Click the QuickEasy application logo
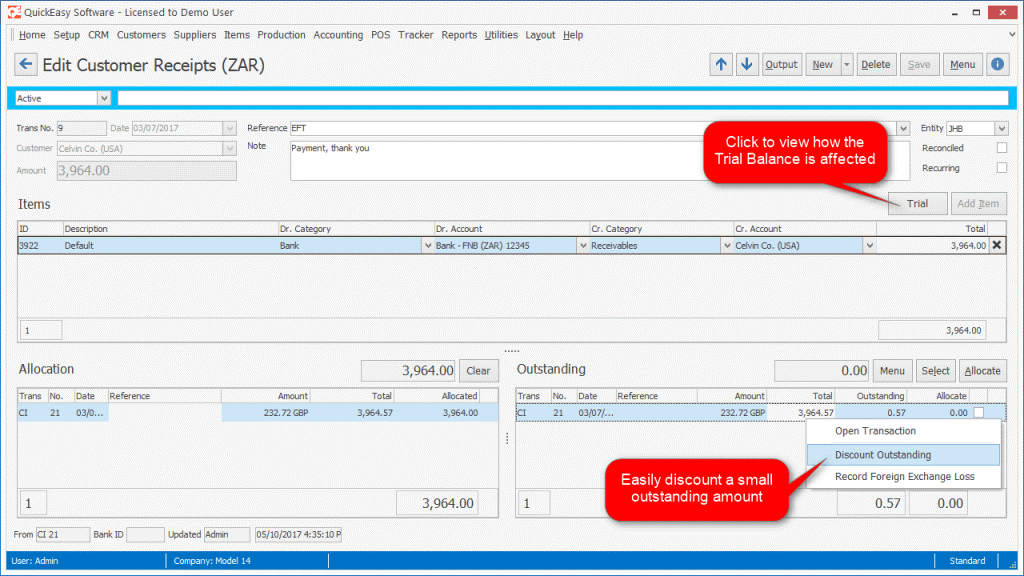This screenshot has width=1024, height=576. (x=13, y=12)
